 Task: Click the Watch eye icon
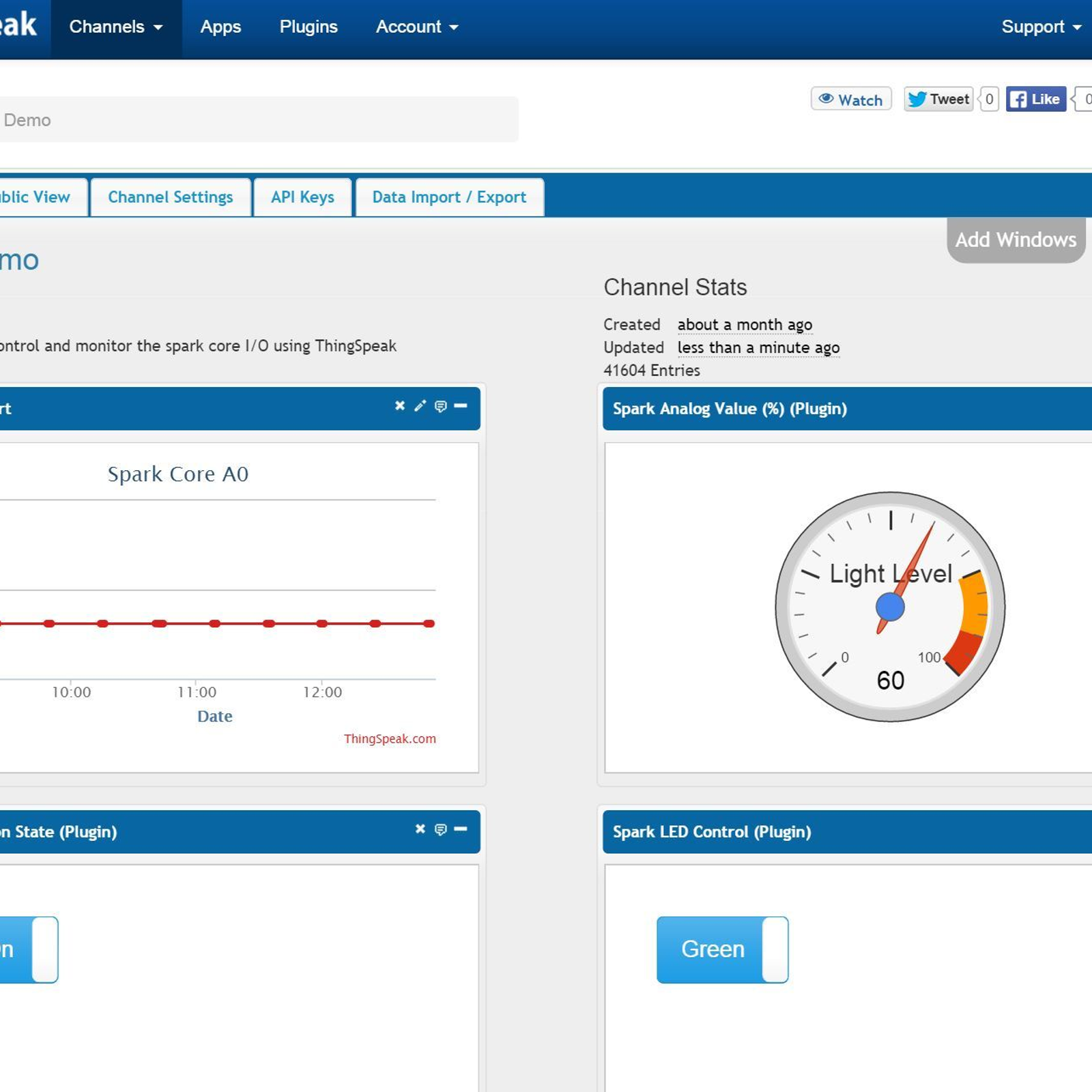826,98
